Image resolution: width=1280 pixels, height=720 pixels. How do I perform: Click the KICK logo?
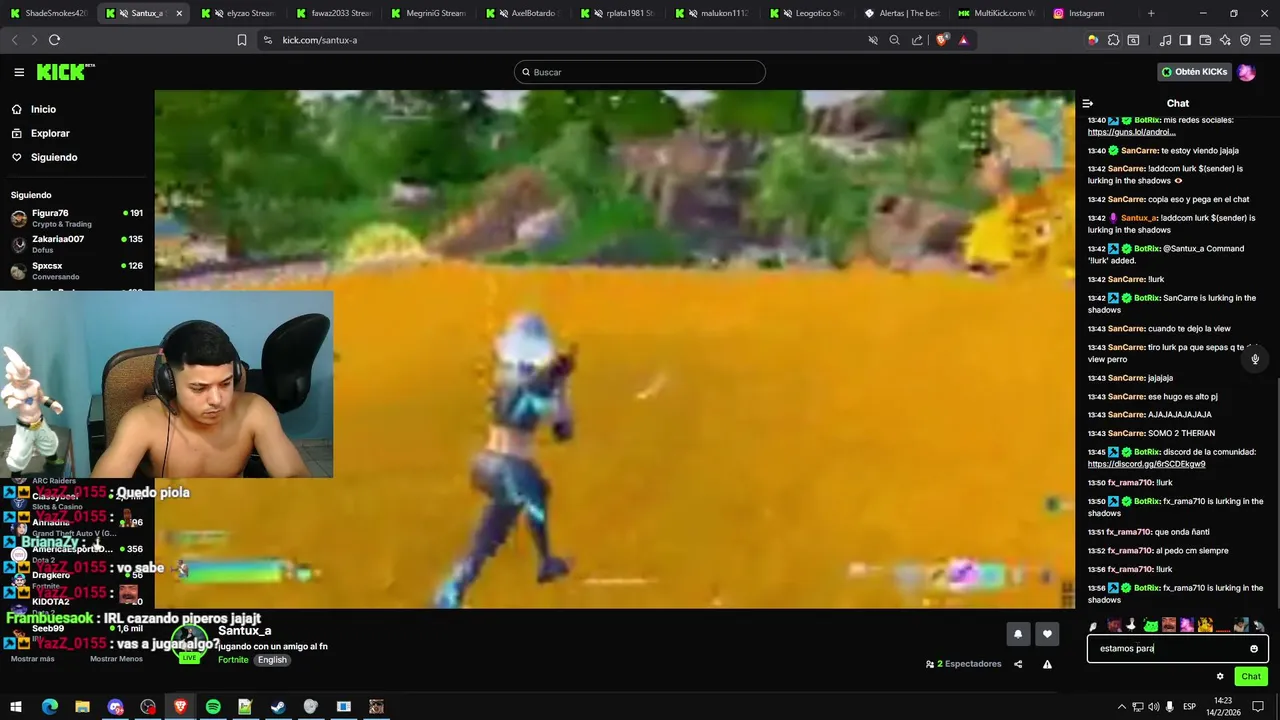(65, 72)
